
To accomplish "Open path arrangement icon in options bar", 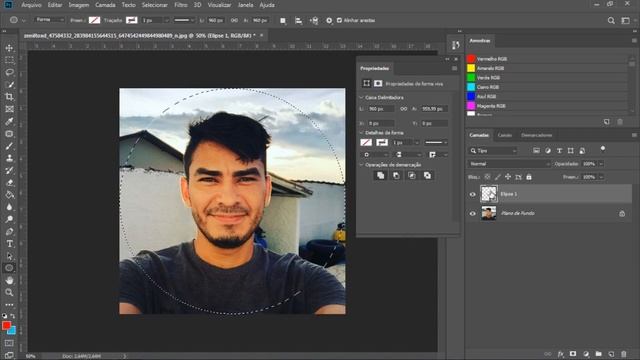I will pyautogui.click(x=314, y=20).
